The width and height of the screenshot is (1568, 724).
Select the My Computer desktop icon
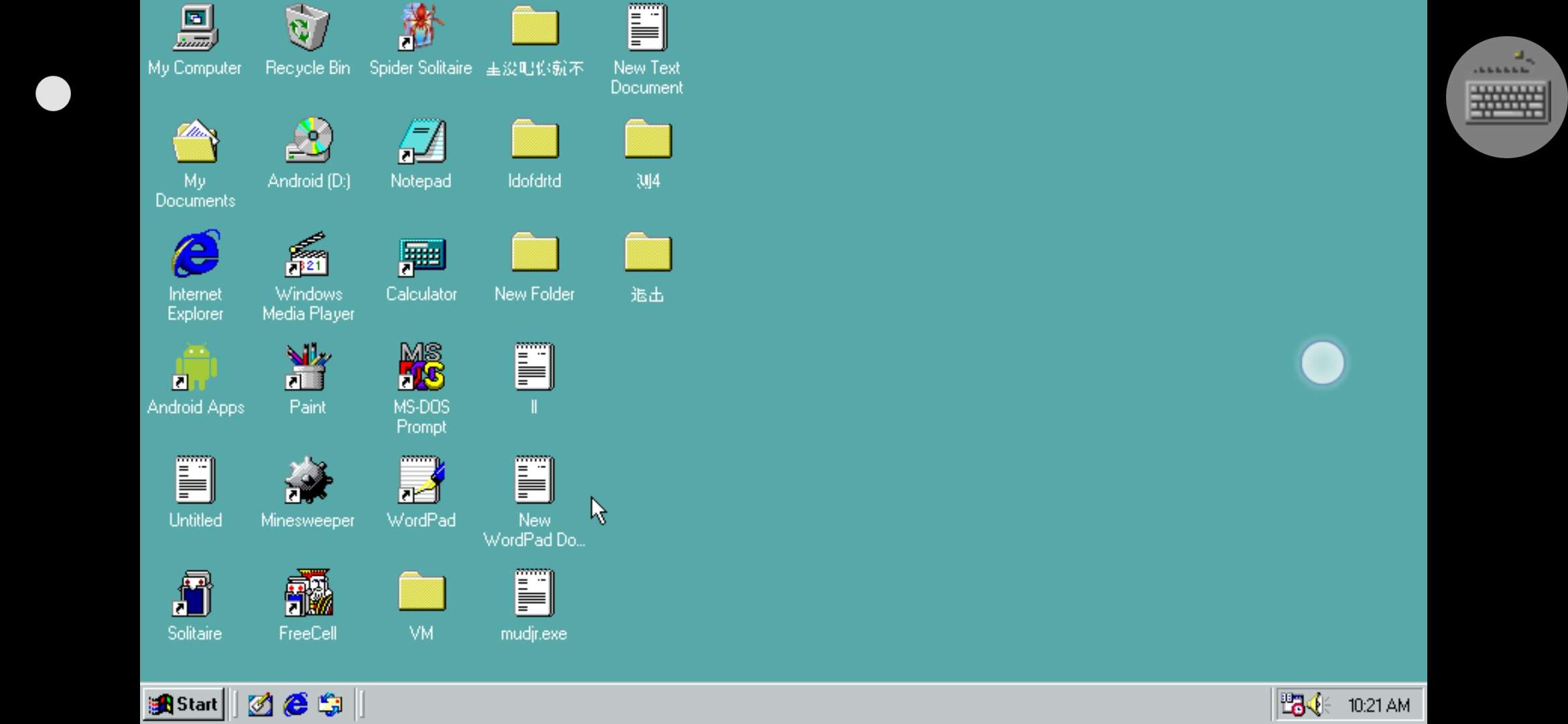[x=195, y=28]
